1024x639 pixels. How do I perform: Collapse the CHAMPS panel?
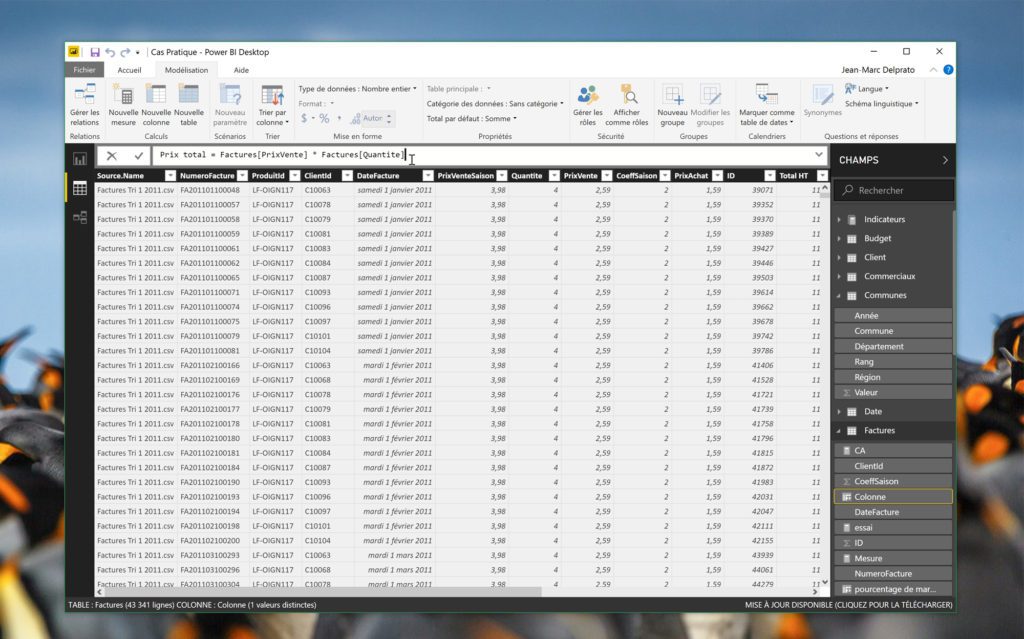(x=944, y=160)
